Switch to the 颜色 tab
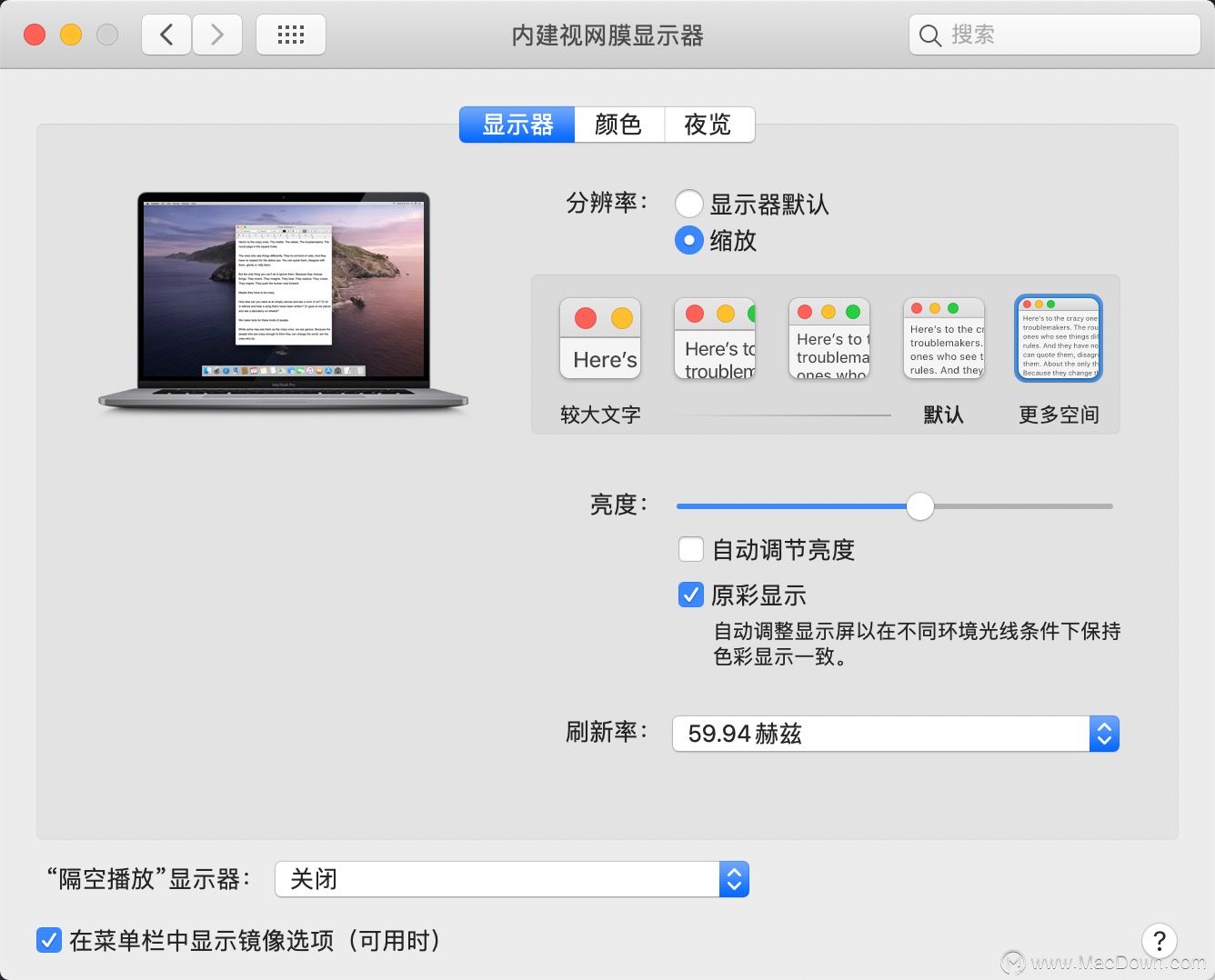1215x980 pixels. click(618, 125)
